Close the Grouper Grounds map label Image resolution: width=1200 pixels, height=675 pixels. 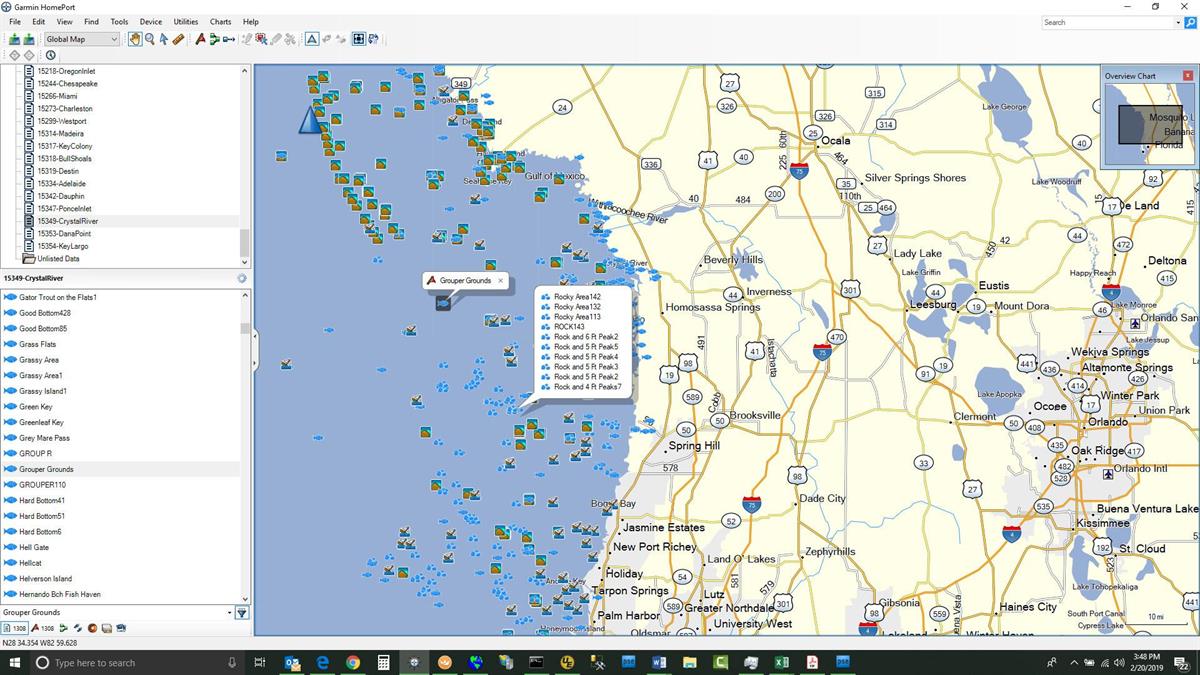point(501,281)
